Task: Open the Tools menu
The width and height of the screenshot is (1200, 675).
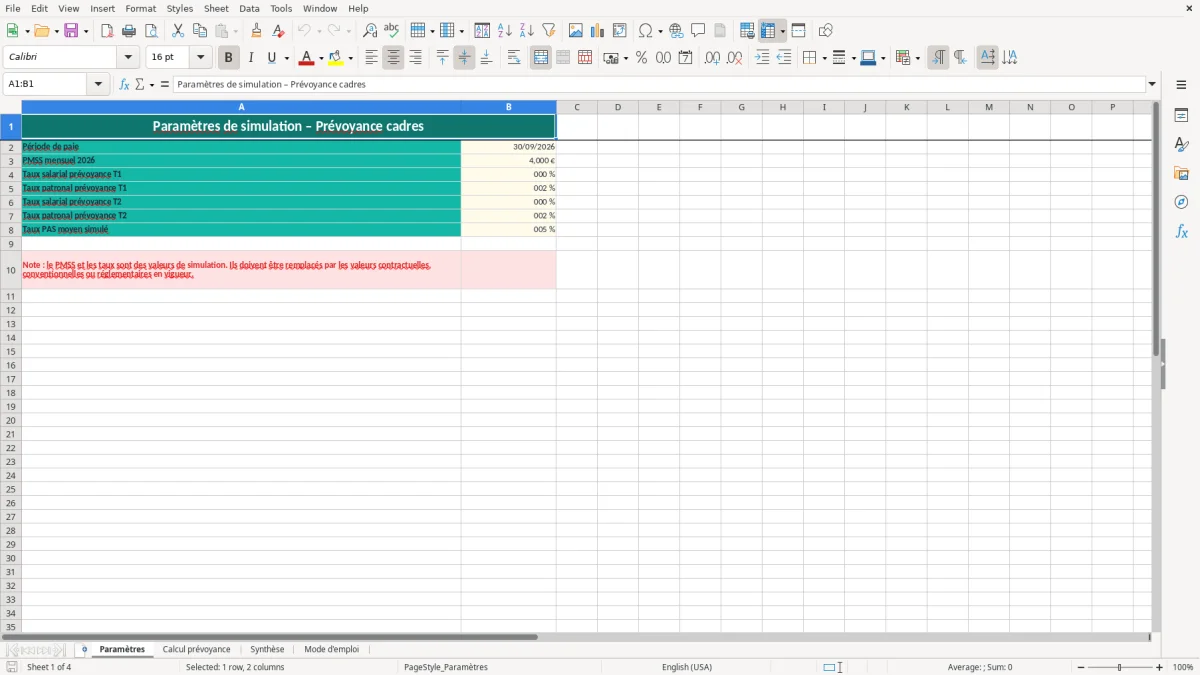Action: pyautogui.click(x=281, y=8)
